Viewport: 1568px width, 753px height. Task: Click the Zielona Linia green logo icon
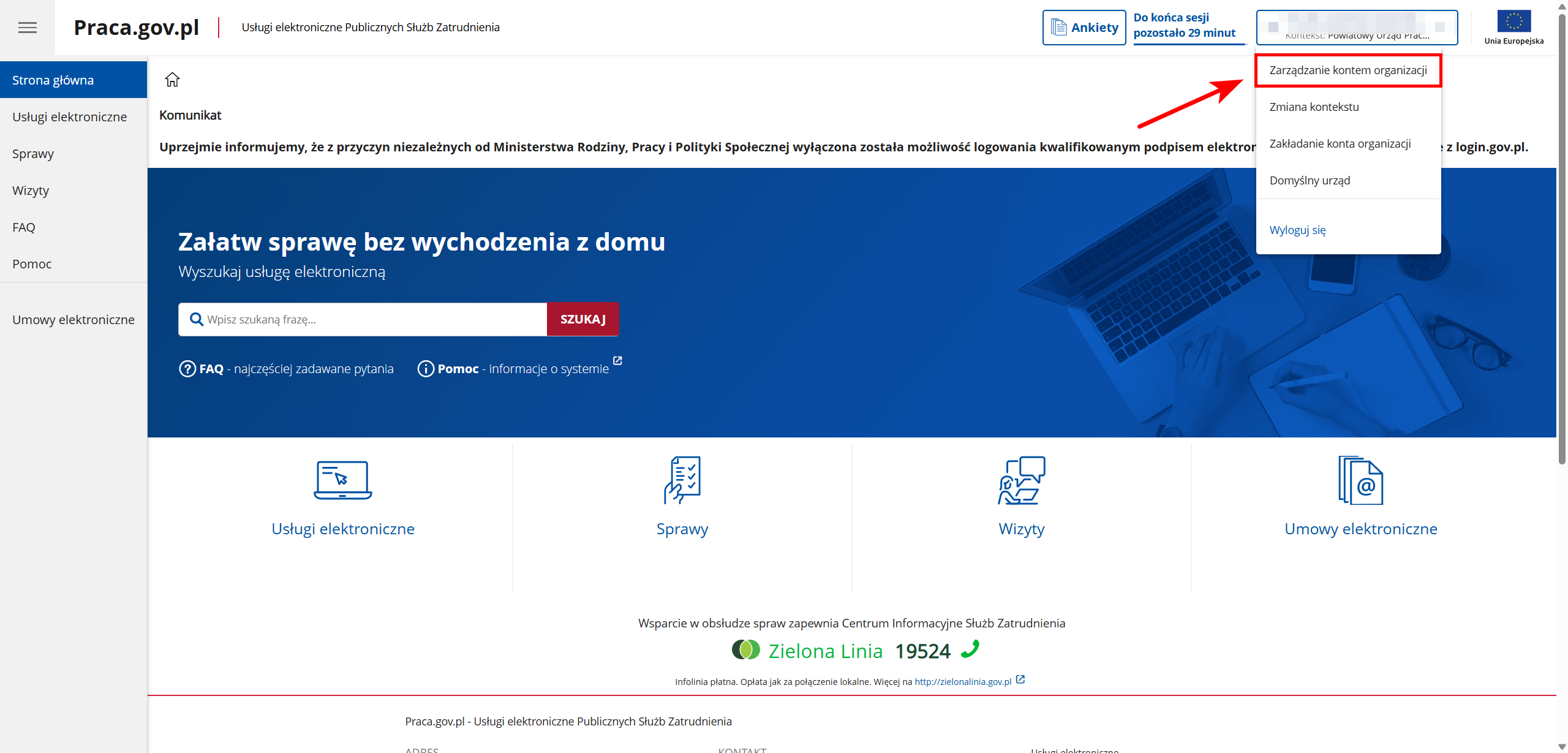[x=745, y=649]
